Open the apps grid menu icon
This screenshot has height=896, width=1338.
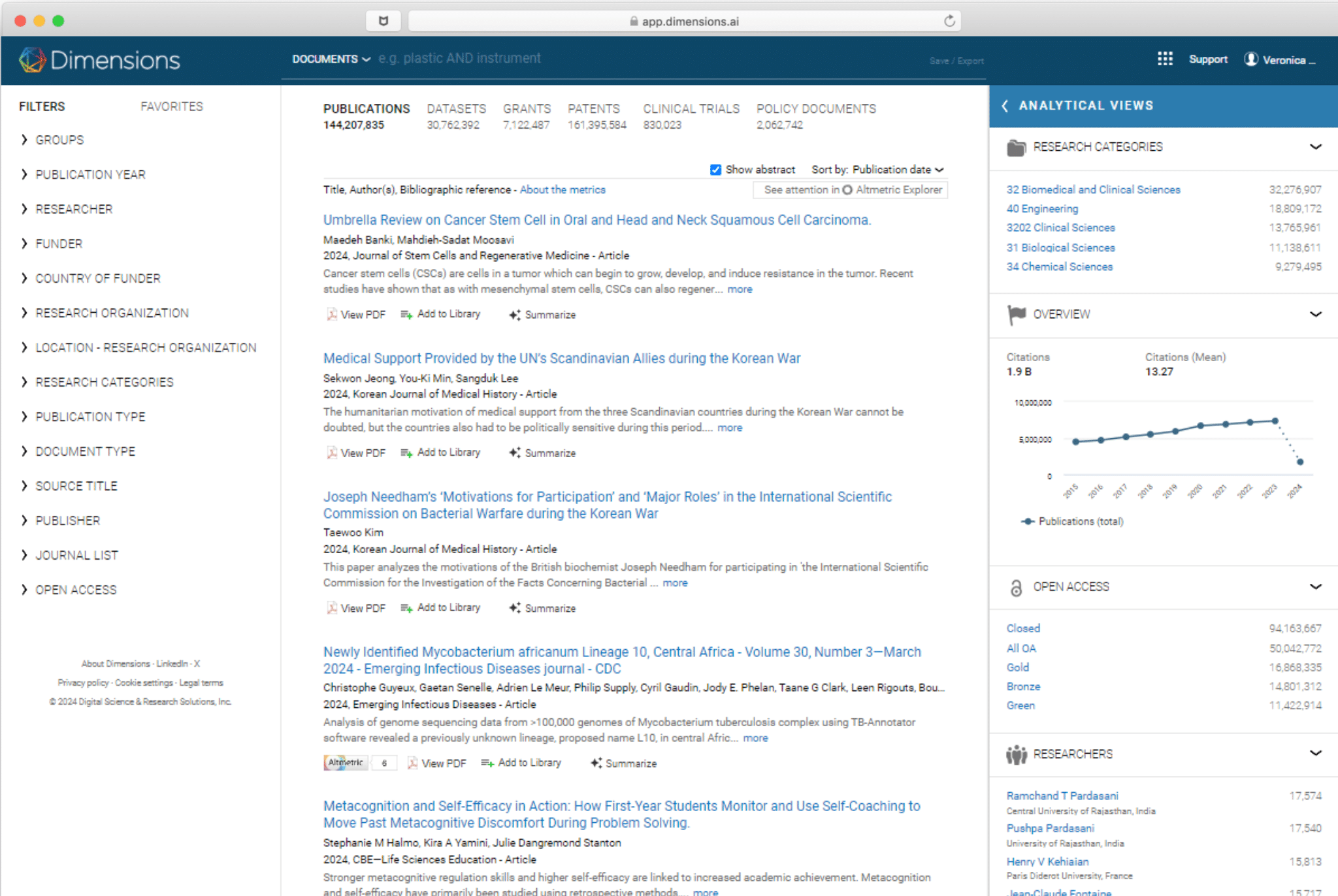pos(1165,59)
